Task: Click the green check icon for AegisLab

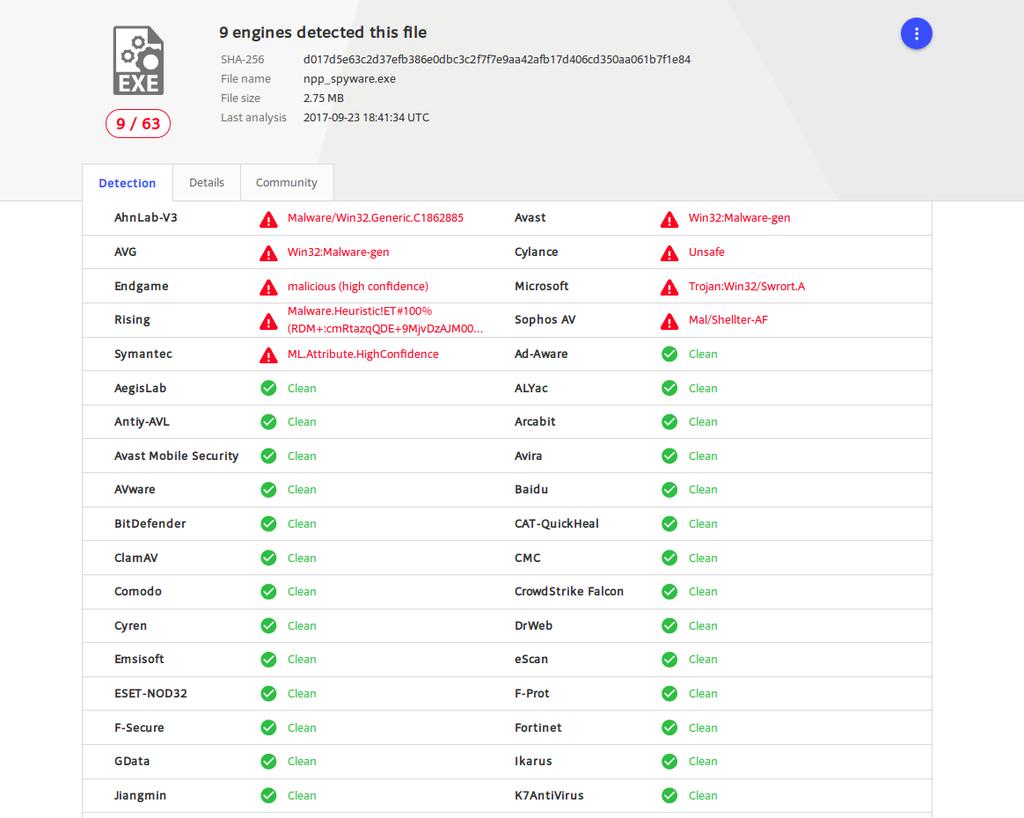Action: pos(268,388)
